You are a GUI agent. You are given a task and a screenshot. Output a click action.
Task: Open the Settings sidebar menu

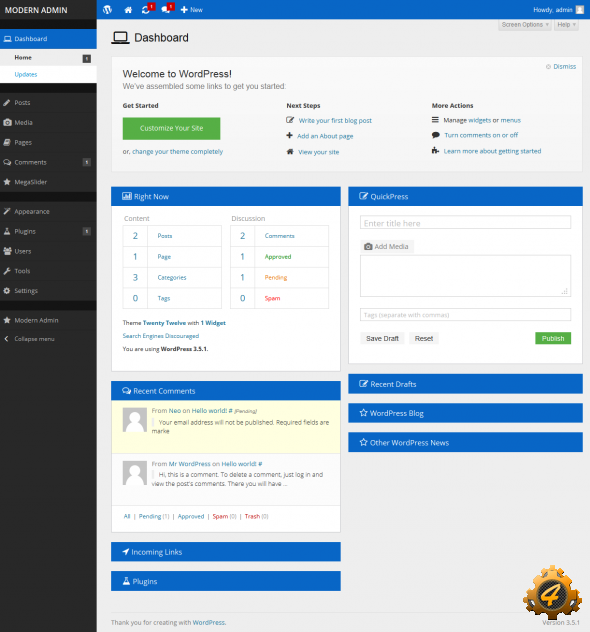48,291
